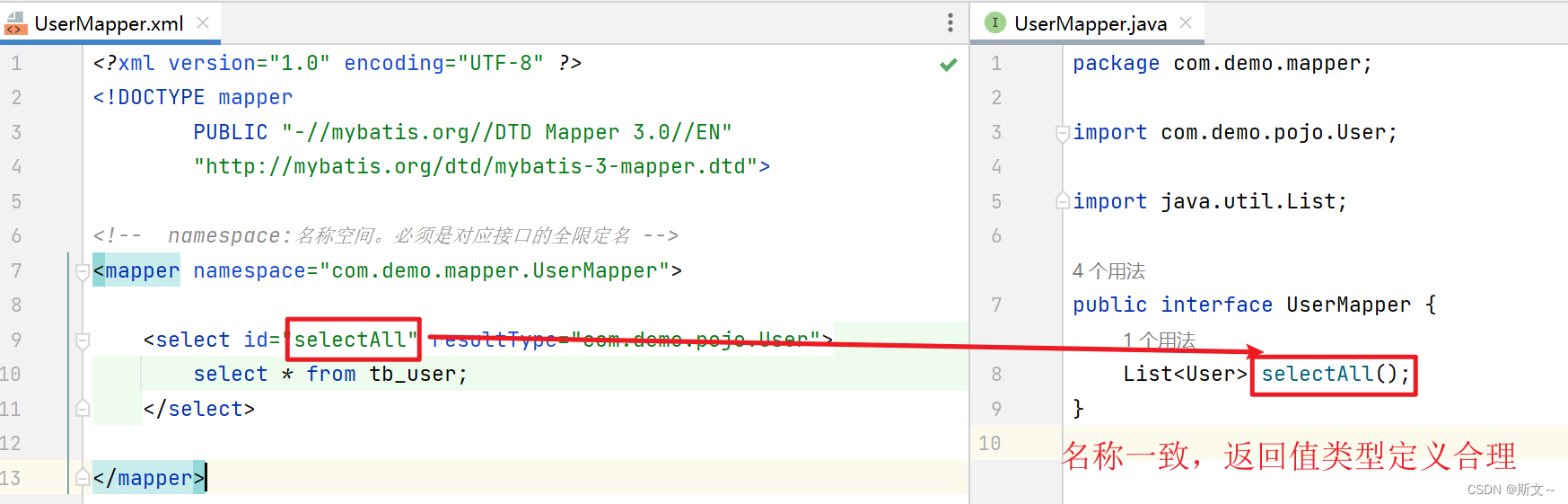1568x504 pixels.
Task: Click the 'package com.demo.mapper;' line
Action: pos(1222,64)
